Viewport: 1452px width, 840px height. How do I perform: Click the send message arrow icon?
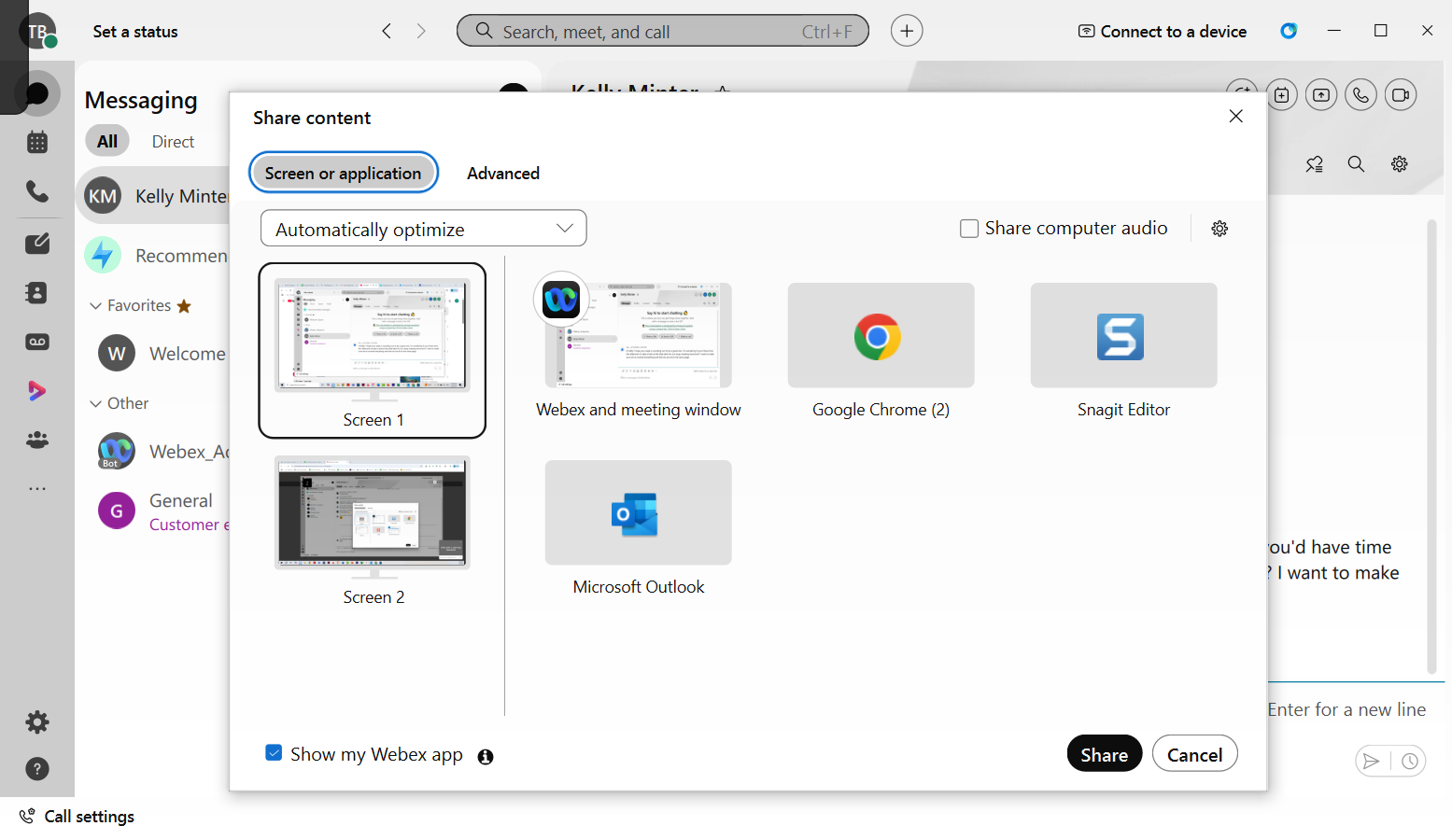tap(1371, 762)
